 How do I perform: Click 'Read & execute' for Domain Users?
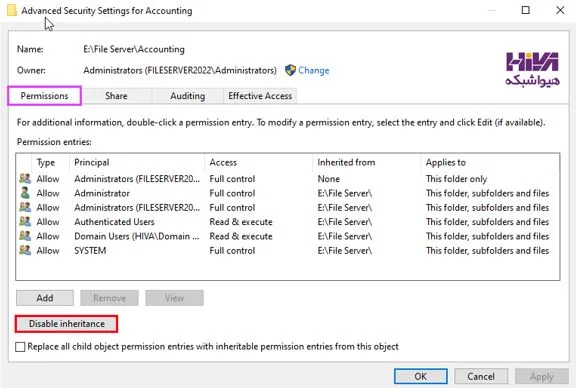click(241, 236)
